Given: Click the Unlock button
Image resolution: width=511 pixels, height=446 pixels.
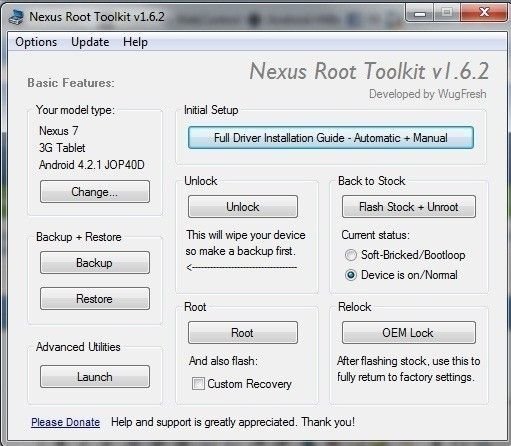Looking at the screenshot, I should [x=243, y=207].
